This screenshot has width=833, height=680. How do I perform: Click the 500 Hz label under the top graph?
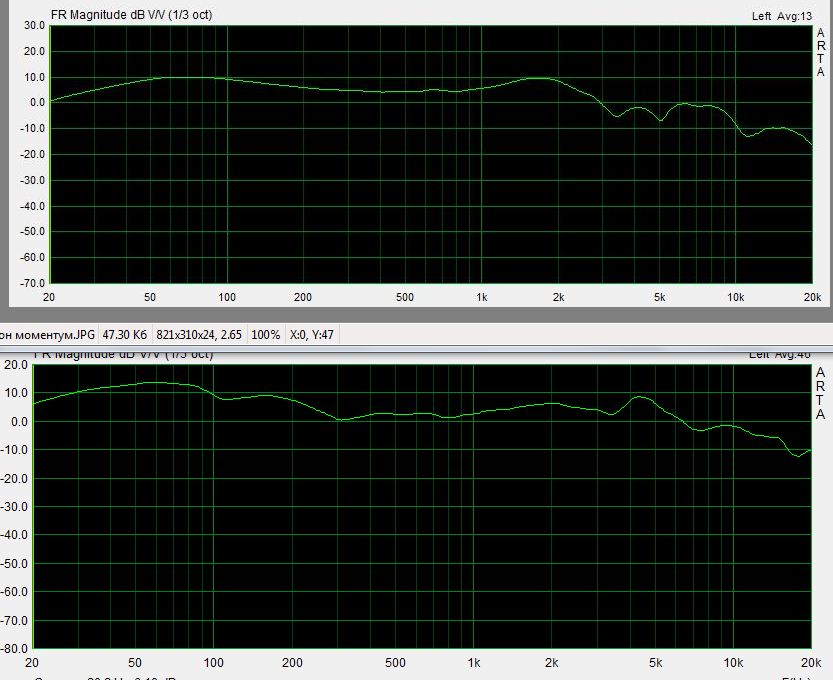tap(404, 297)
